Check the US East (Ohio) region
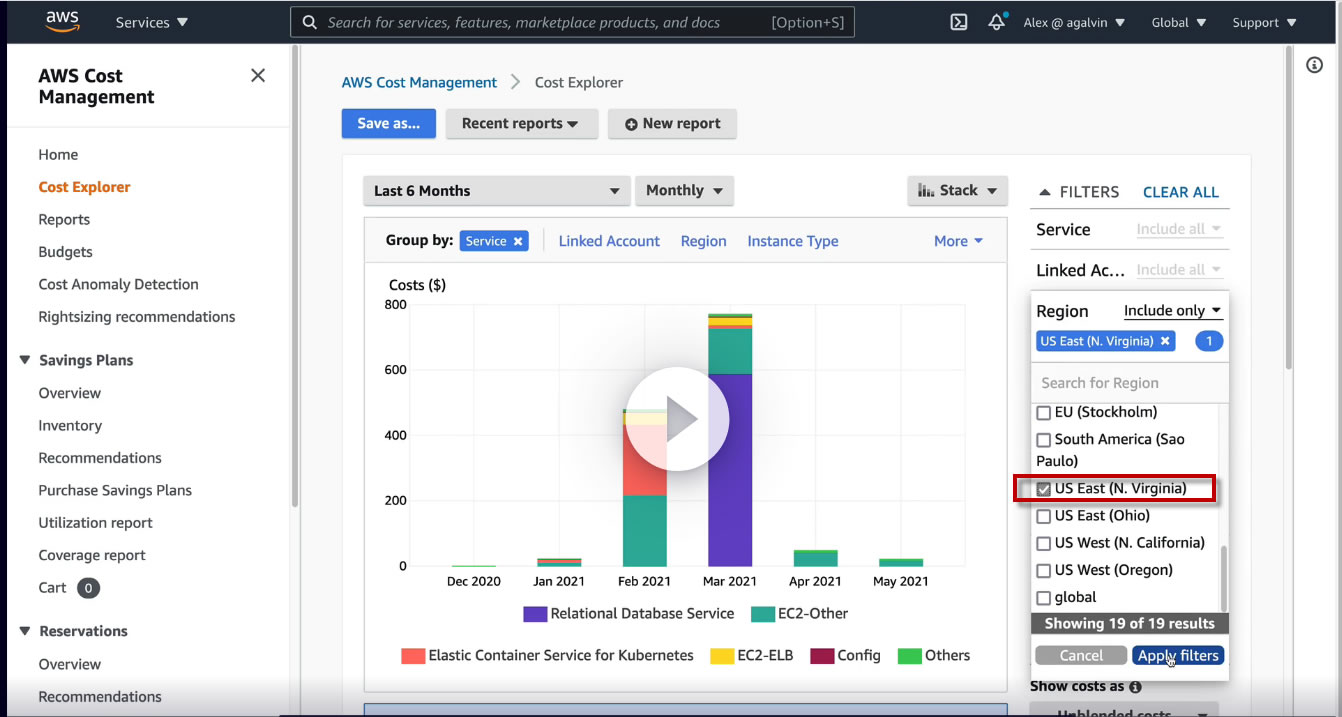Screen dimensions: 1342x717 click(1044, 516)
